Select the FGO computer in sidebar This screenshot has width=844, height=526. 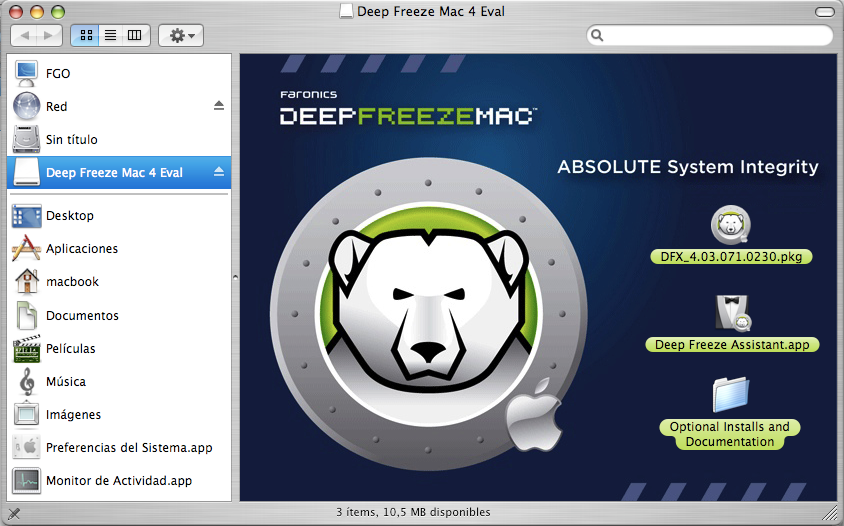[x=119, y=73]
